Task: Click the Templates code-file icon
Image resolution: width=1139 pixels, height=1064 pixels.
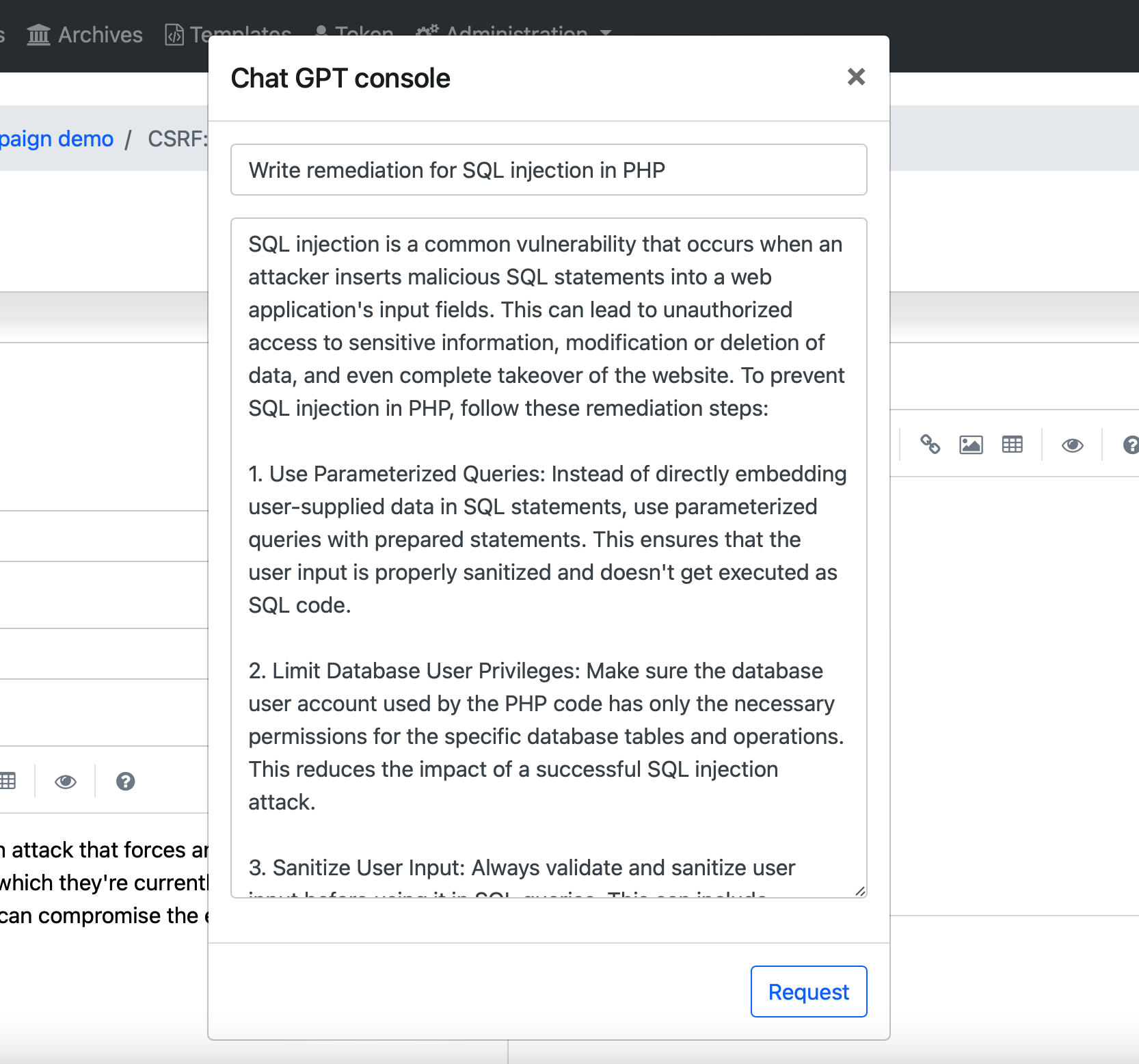Action: click(x=174, y=34)
